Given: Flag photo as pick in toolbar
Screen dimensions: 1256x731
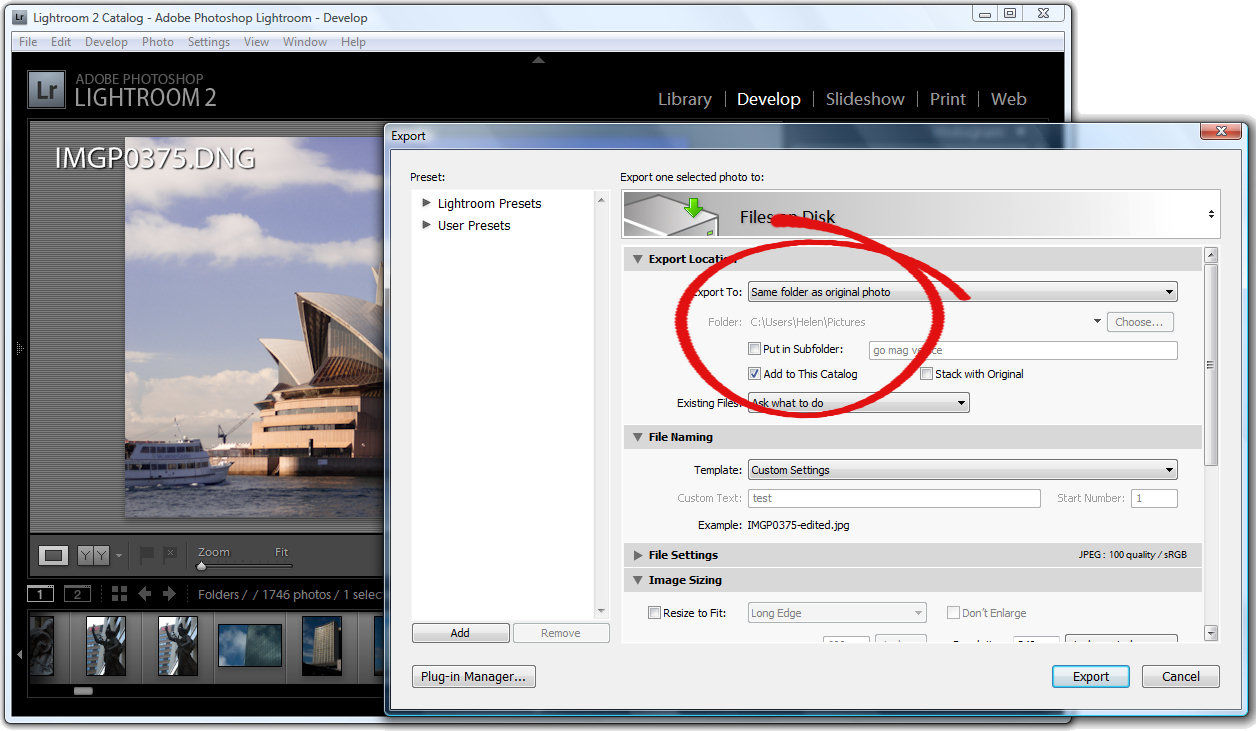Looking at the screenshot, I should coord(148,554).
